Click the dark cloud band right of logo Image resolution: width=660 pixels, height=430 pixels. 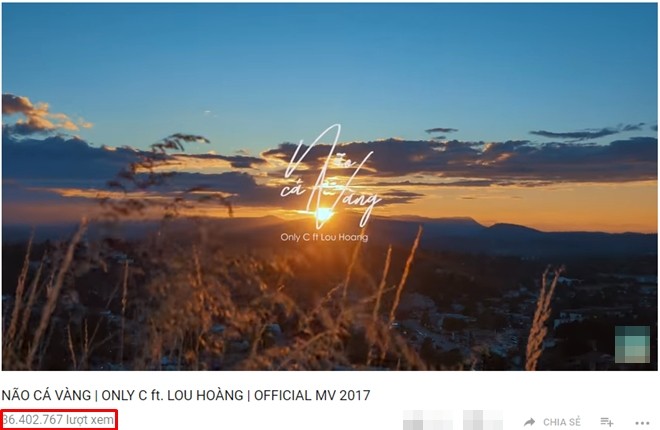[x=514, y=162]
